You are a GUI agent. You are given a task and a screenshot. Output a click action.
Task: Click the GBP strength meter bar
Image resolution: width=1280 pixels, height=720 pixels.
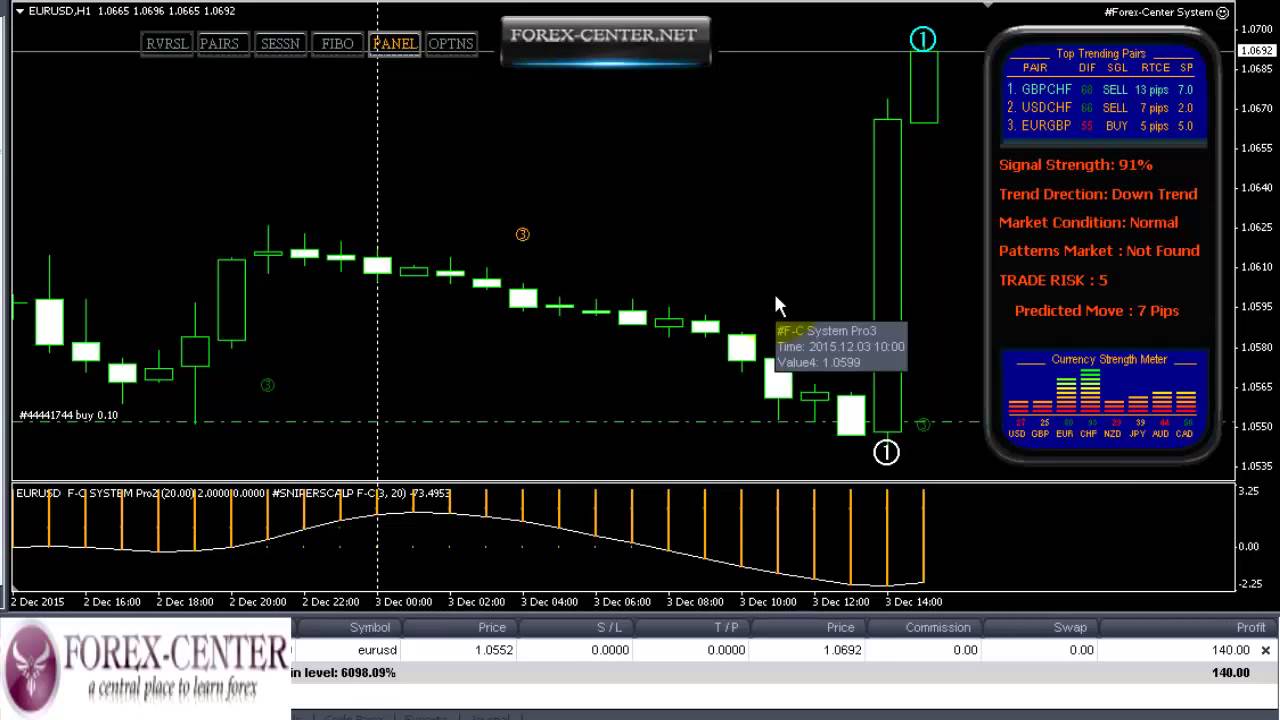tap(1041, 407)
